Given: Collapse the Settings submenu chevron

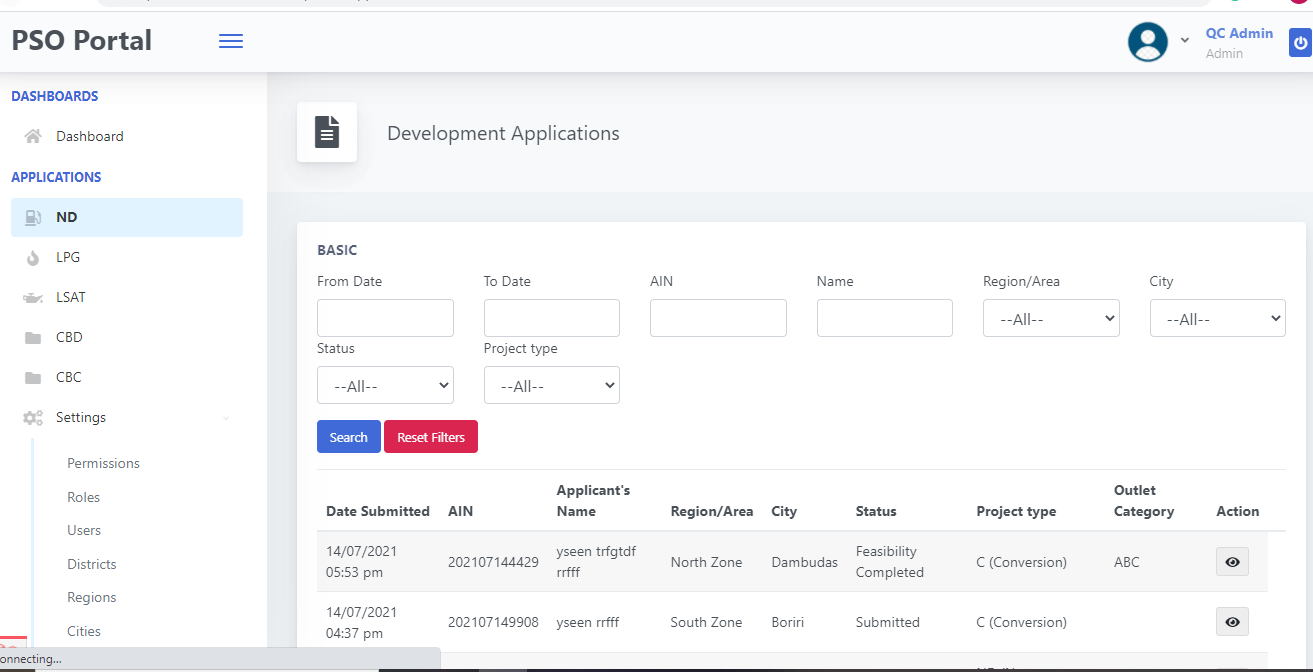Looking at the screenshot, I should tap(225, 418).
